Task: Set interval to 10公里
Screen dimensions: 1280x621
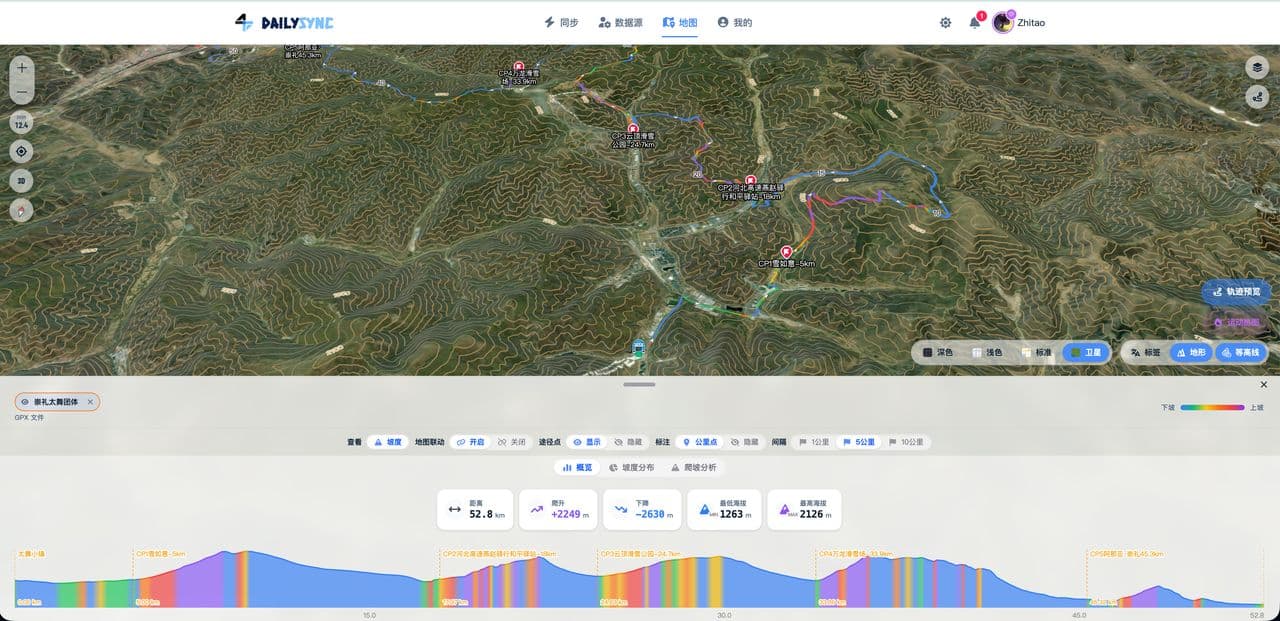Action: (x=906, y=442)
